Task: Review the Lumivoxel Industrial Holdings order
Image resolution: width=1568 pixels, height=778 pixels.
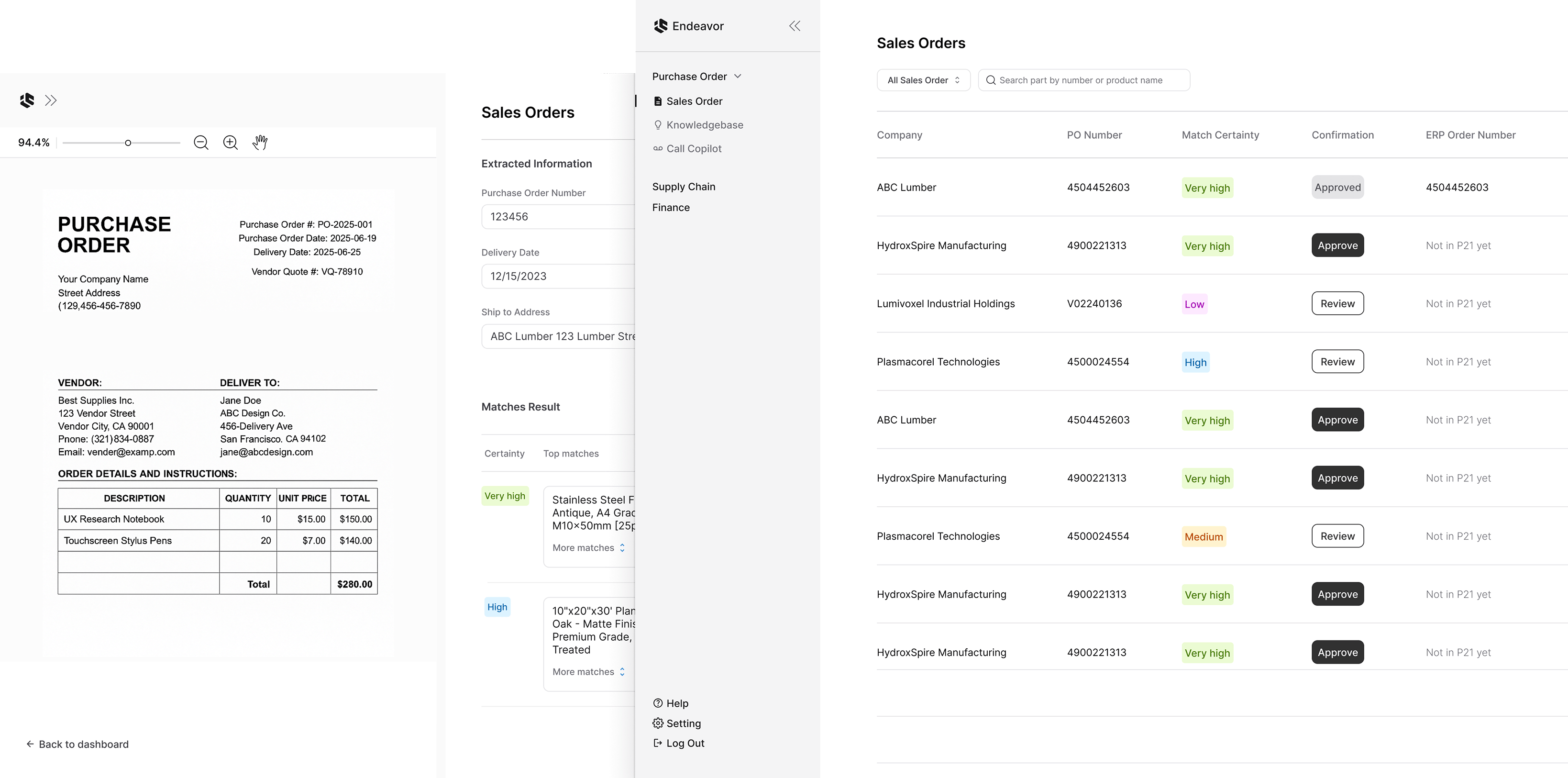Action: click(x=1337, y=303)
